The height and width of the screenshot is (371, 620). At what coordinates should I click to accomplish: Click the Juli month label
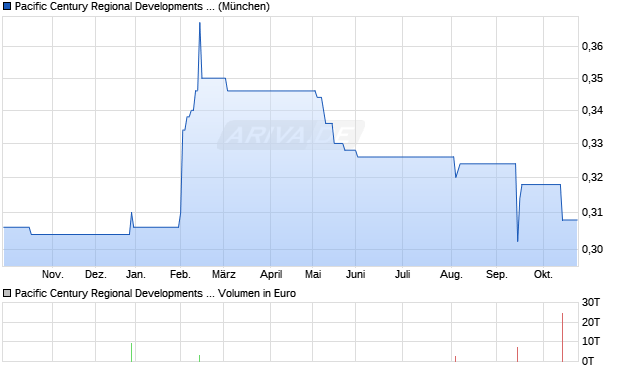[x=403, y=274]
